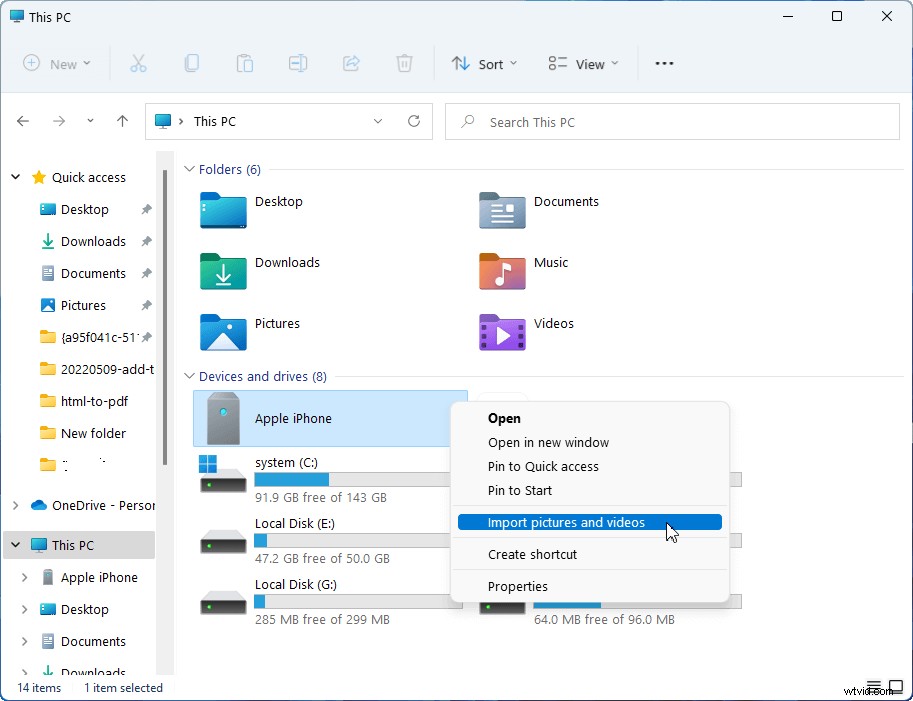Select the 20220509-add-t folder
Viewport: 913px width, 701px height.
(107, 369)
